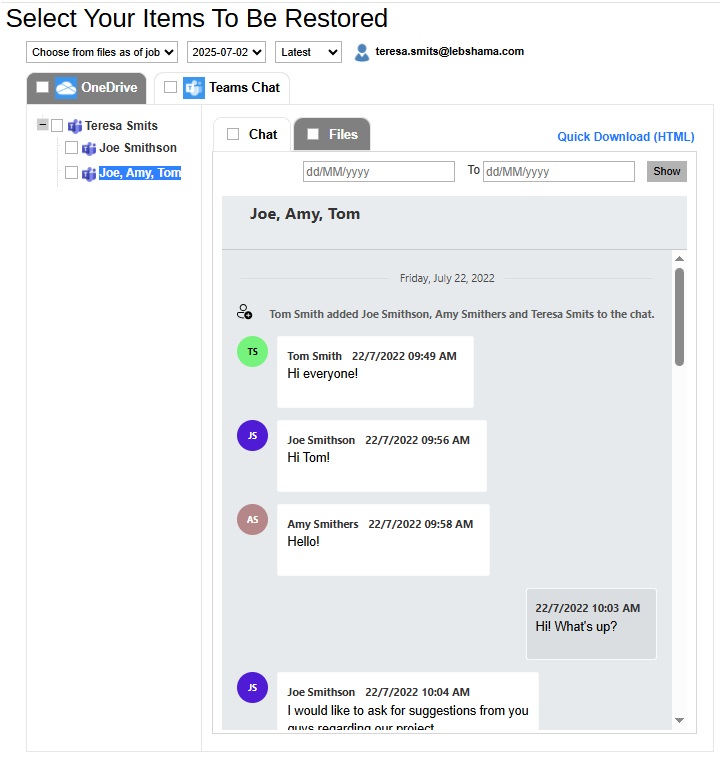
Task: Click the member-added icon in chat
Action: click(244, 312)
